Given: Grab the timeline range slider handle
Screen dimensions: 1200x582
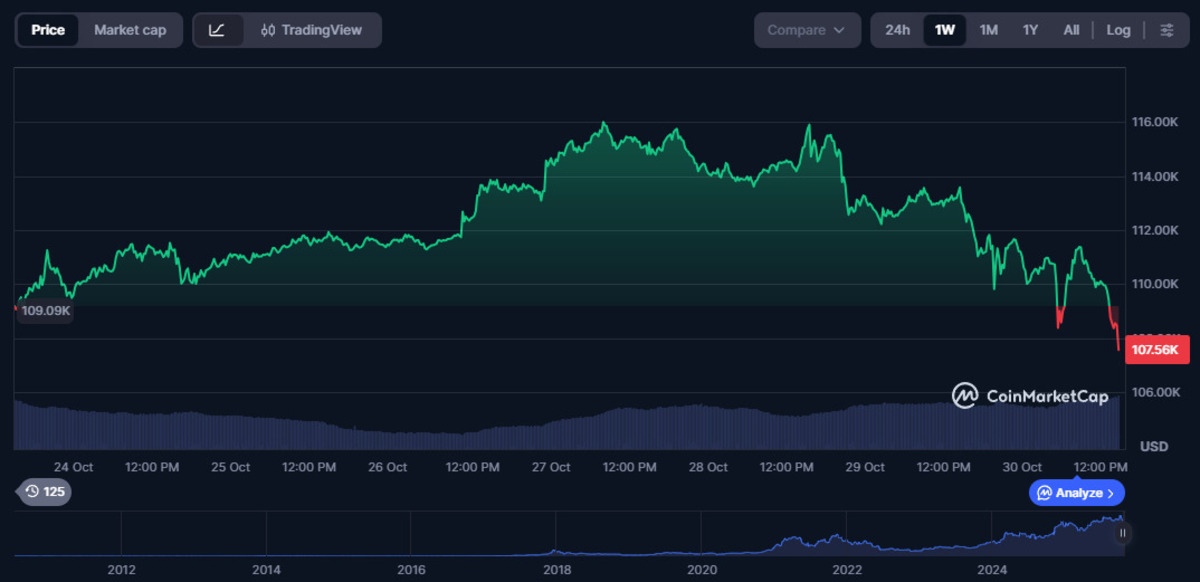Looking at the screenshot, I should (1122, 534).
